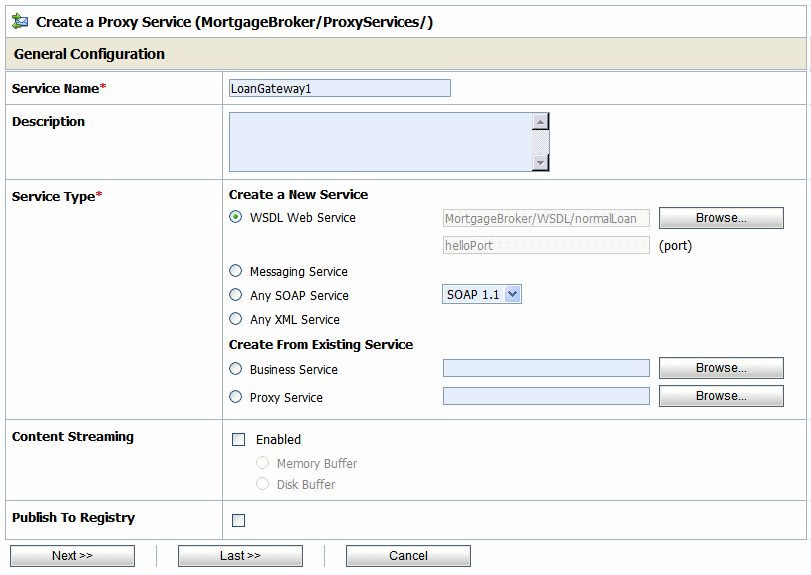811x575 pixels.
Task: Click the Last >> button
Action: 241,556
